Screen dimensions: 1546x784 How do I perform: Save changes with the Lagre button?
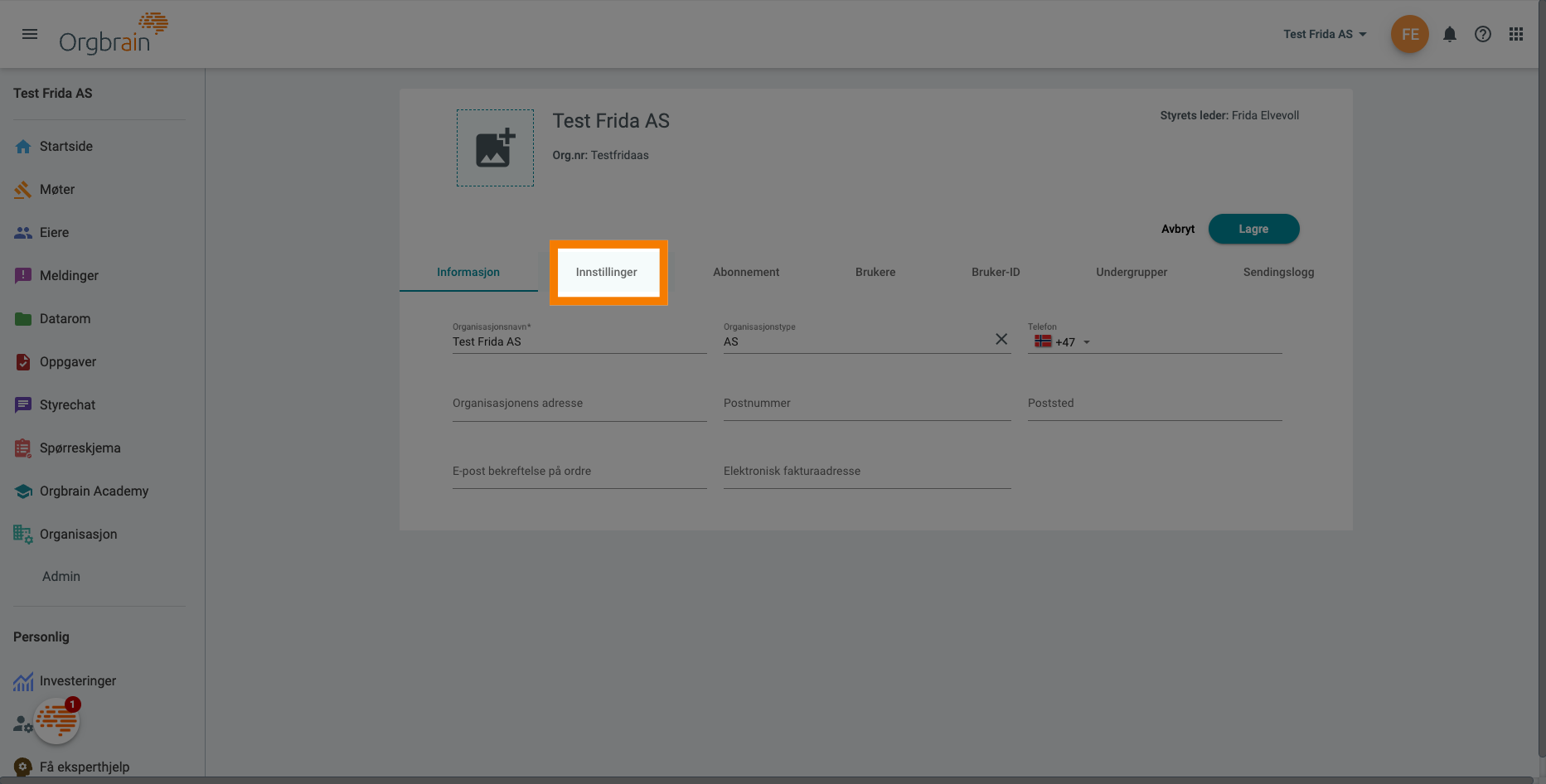coord(1253,229)
